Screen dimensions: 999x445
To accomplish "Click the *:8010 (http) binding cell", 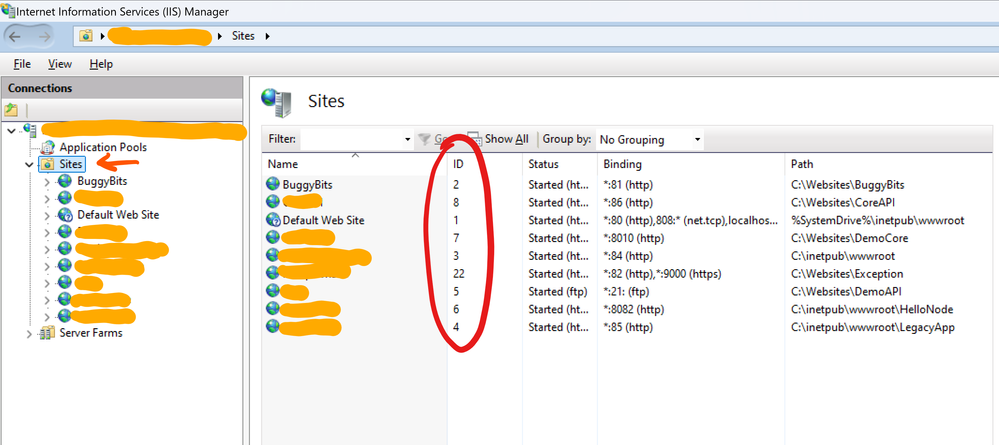I will (x=633, y=238).
